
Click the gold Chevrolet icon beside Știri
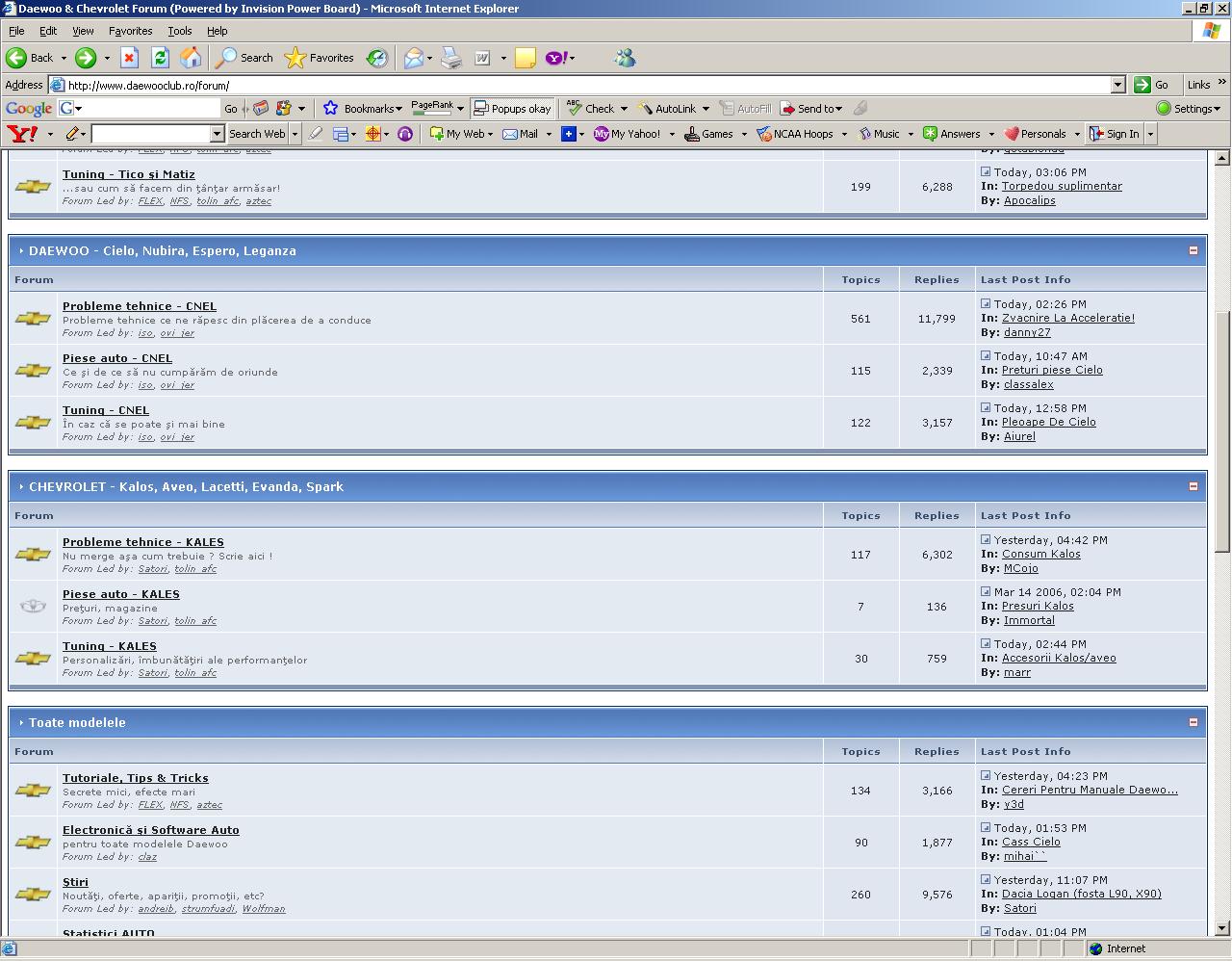click(x=33, y=895)
